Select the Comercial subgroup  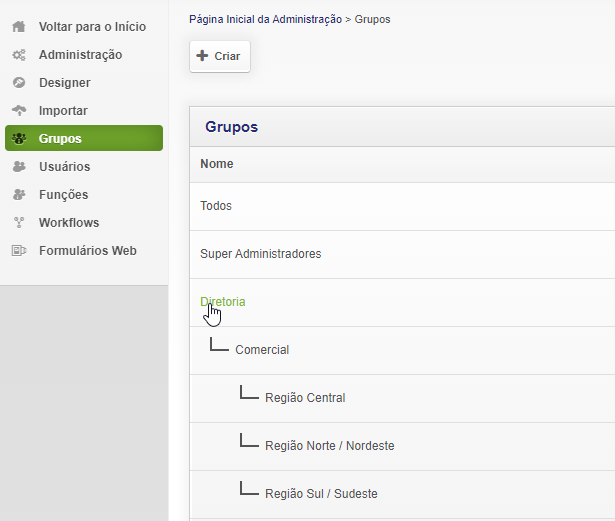click(x=262, y=350)
